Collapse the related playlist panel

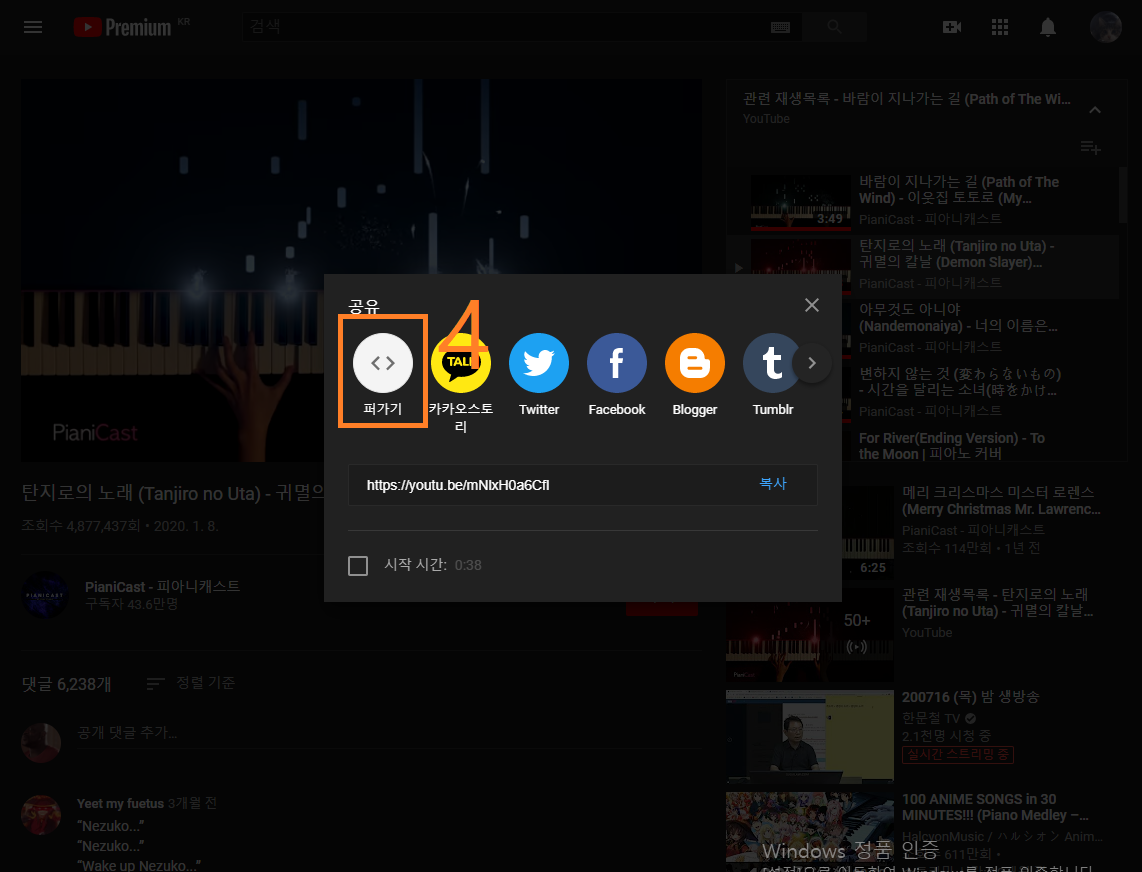pyautogui.click(x=1095, y=109)
